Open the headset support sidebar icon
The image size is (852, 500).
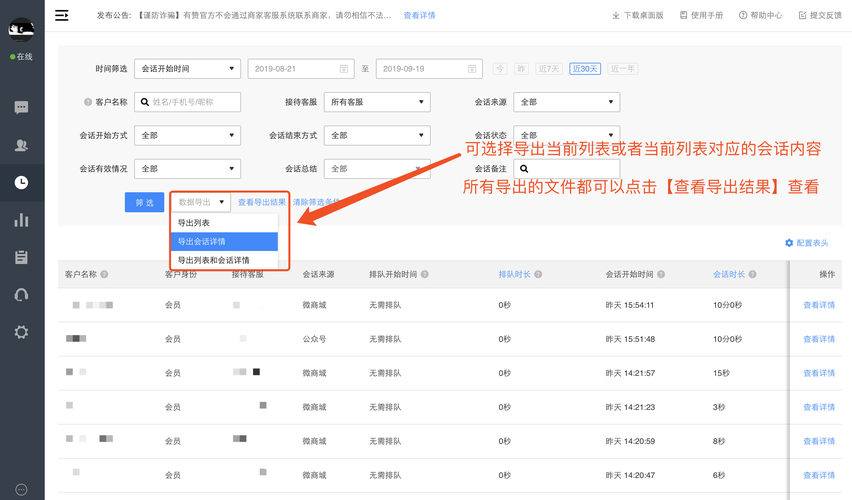point(21,295)
